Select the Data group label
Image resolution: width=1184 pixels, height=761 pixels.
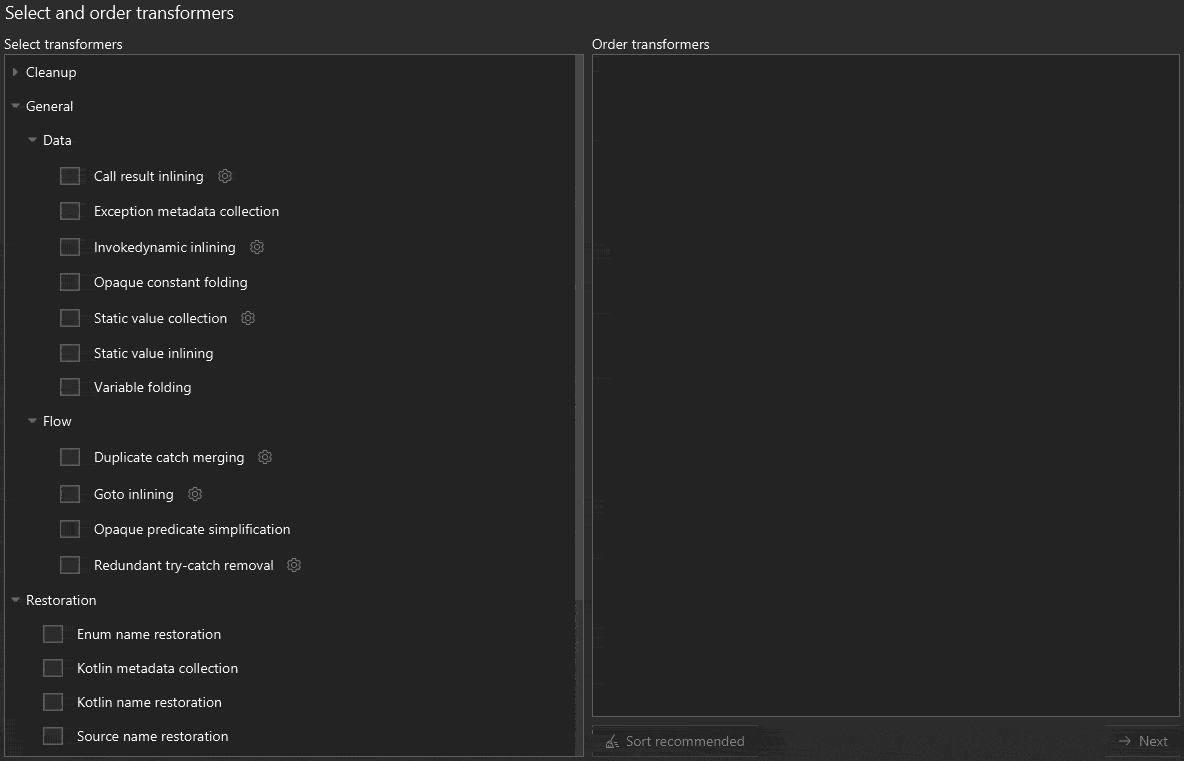[x=57, y=140]
